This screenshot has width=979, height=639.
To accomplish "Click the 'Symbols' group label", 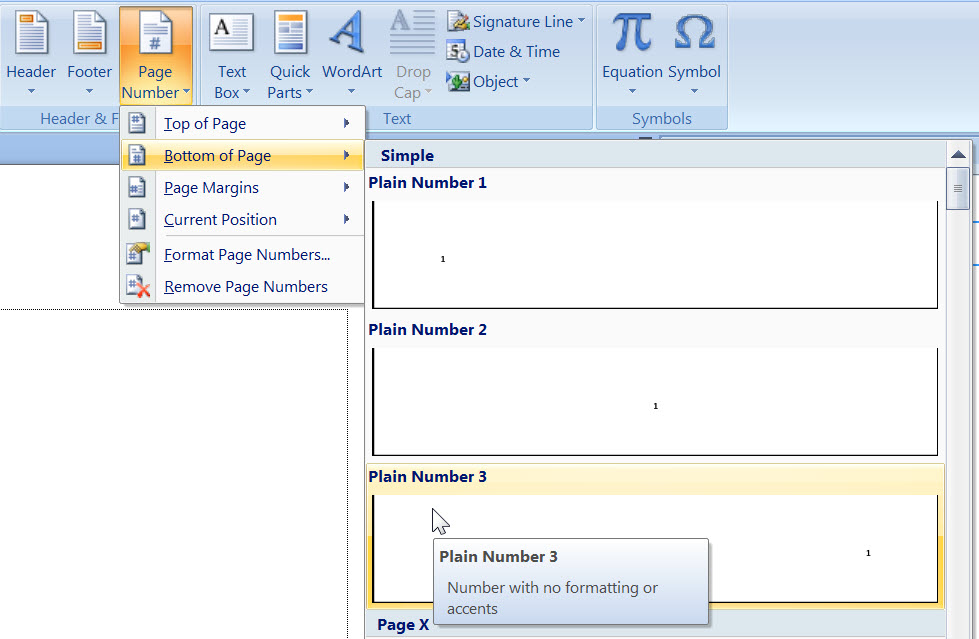I will coord(662,119).
